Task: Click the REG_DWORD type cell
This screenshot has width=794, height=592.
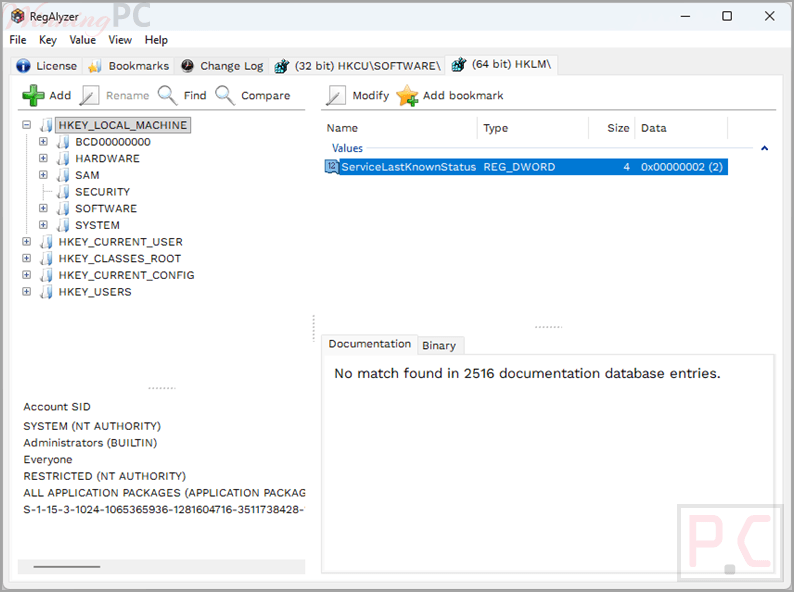Action: [x=519, y=167]
